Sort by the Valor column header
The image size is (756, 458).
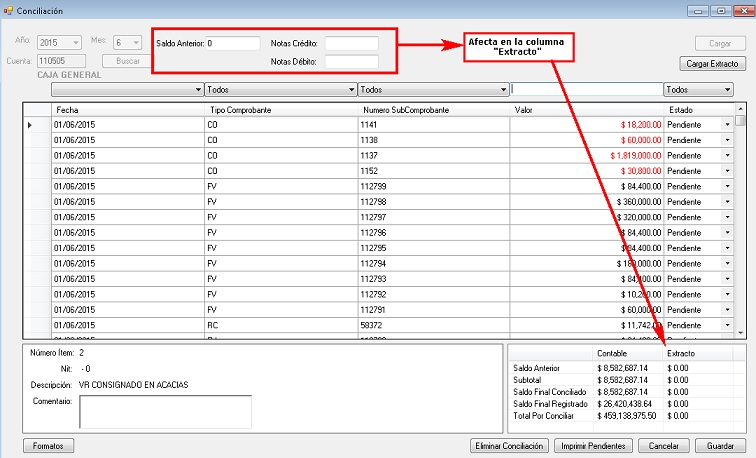tap(585, 109)
